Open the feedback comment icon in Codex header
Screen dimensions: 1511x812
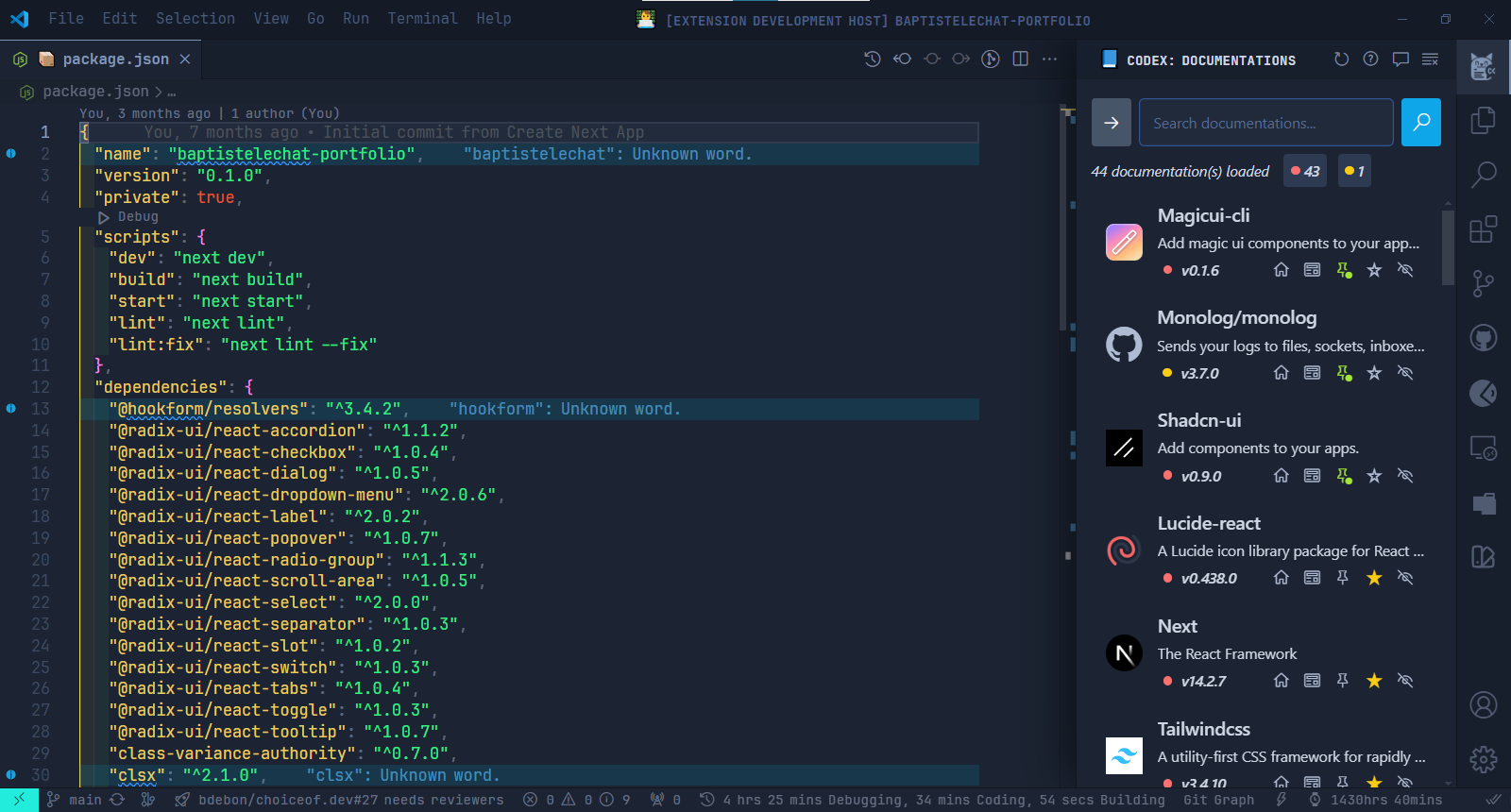[x=1401, y=59]
